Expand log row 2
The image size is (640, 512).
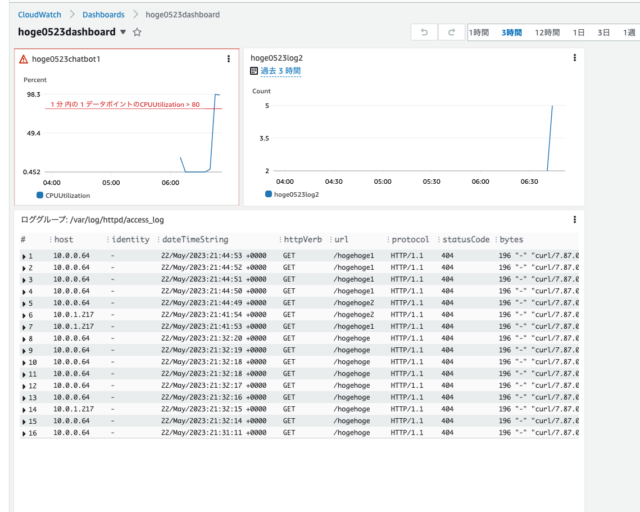tap(24, 268)
